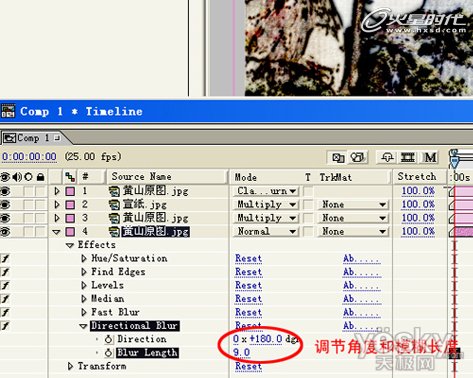Open layer 3 TrkMat None dropdown
This screenshot has width=473, height=378.
(x=352, y=218)
